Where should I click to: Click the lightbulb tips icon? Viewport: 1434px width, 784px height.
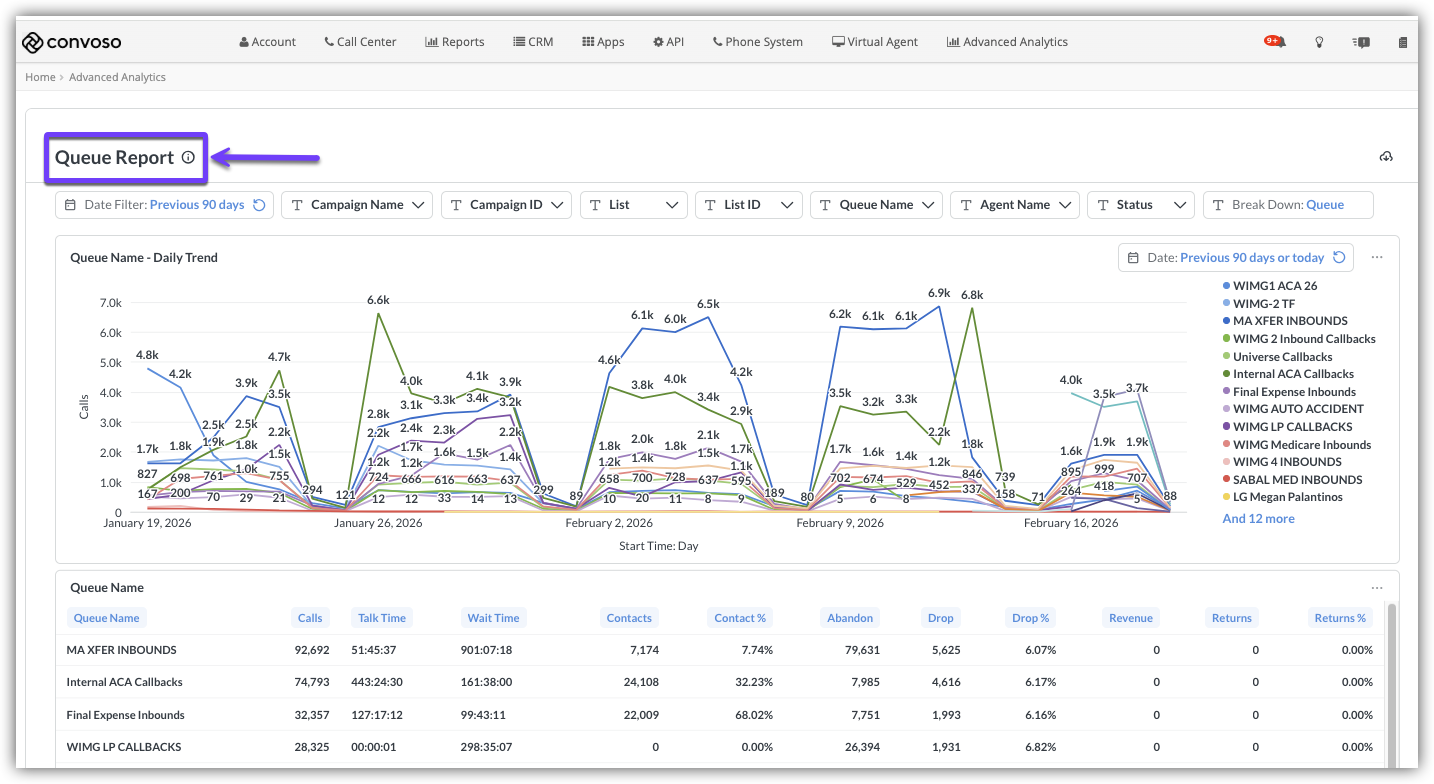(x=1319, y=42)
